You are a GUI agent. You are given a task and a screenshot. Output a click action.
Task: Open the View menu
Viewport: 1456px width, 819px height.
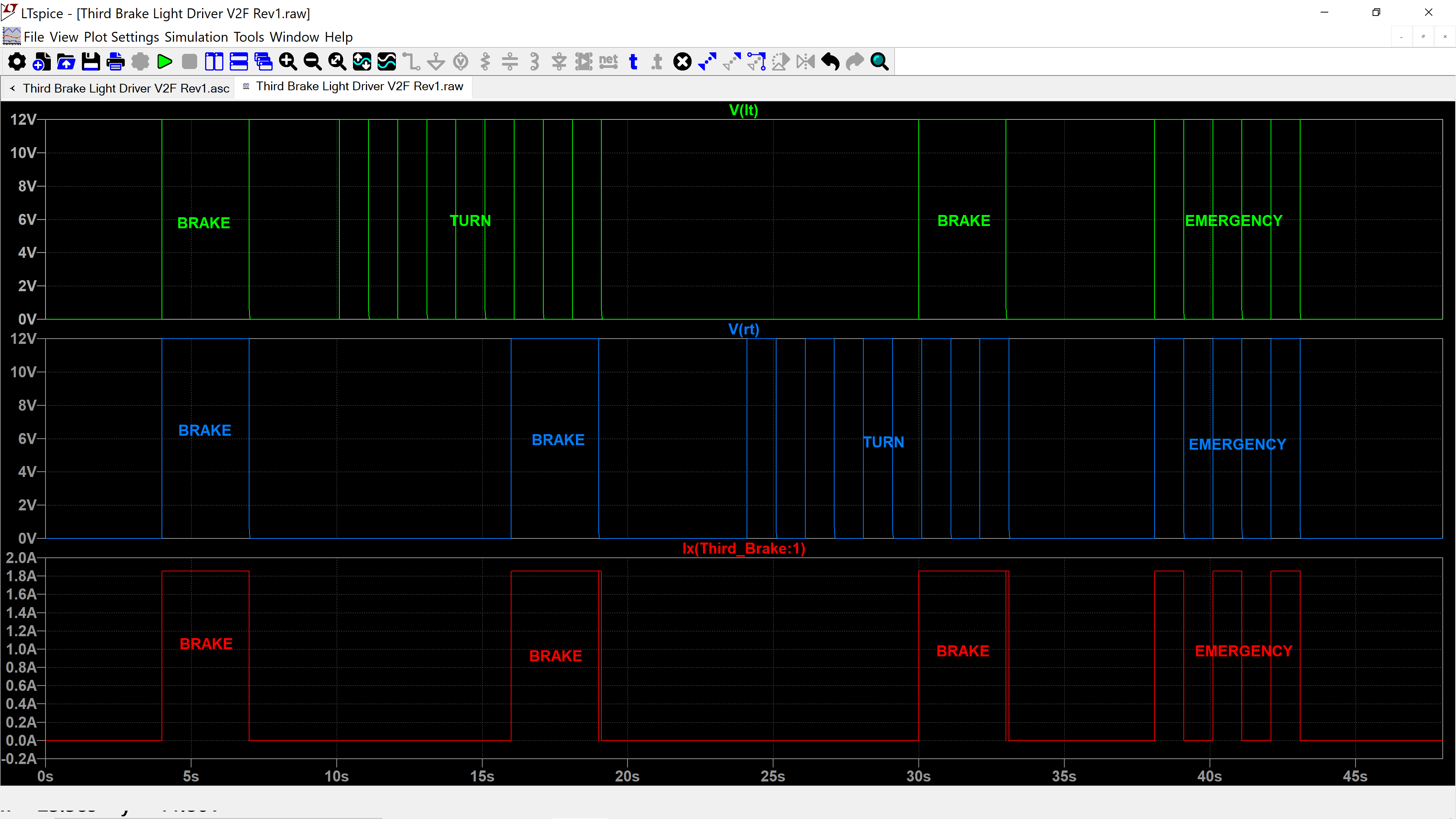(64, 37)
